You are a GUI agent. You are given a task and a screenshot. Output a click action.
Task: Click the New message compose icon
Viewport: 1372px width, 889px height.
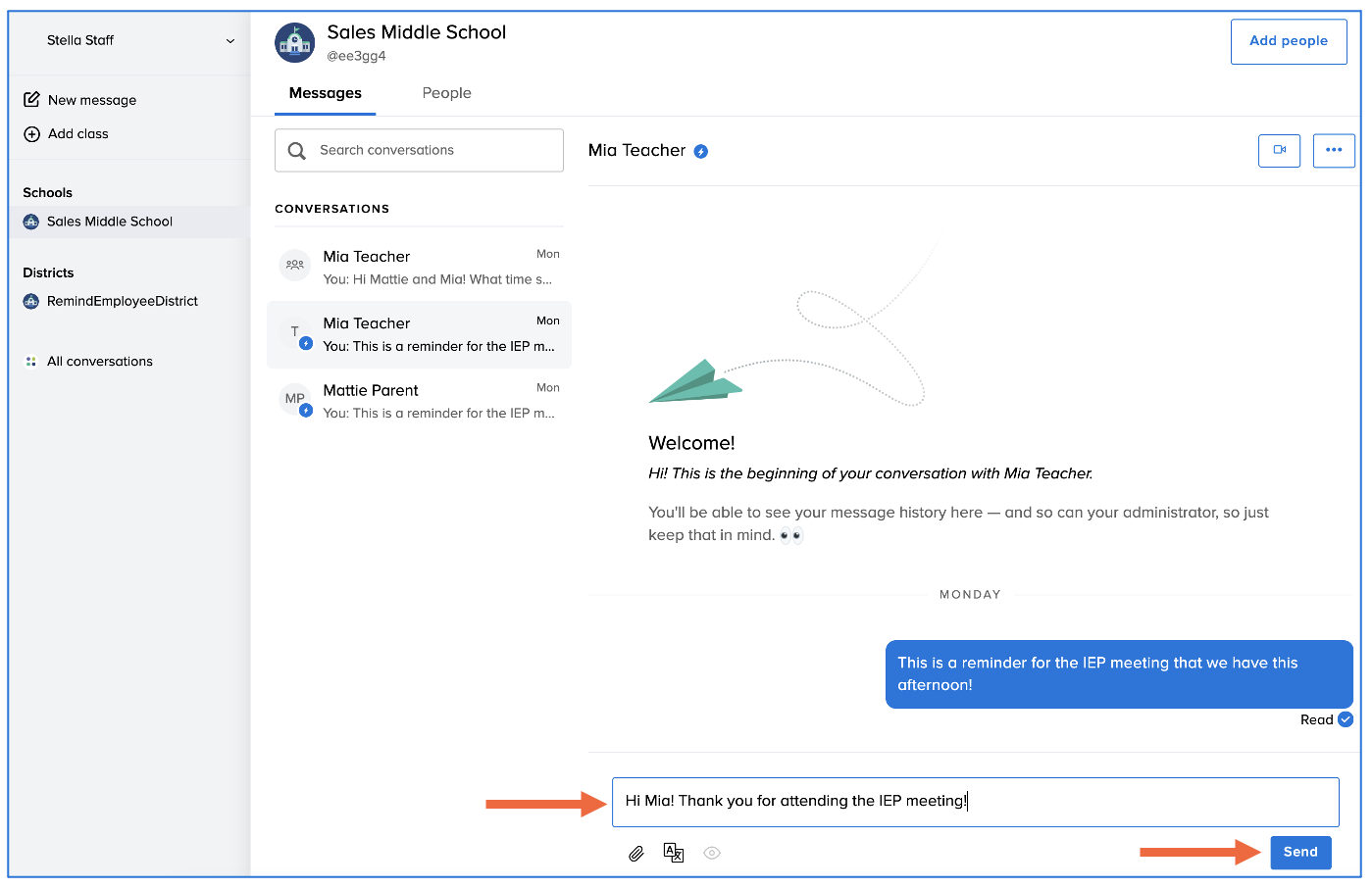[x=31, y=100]
